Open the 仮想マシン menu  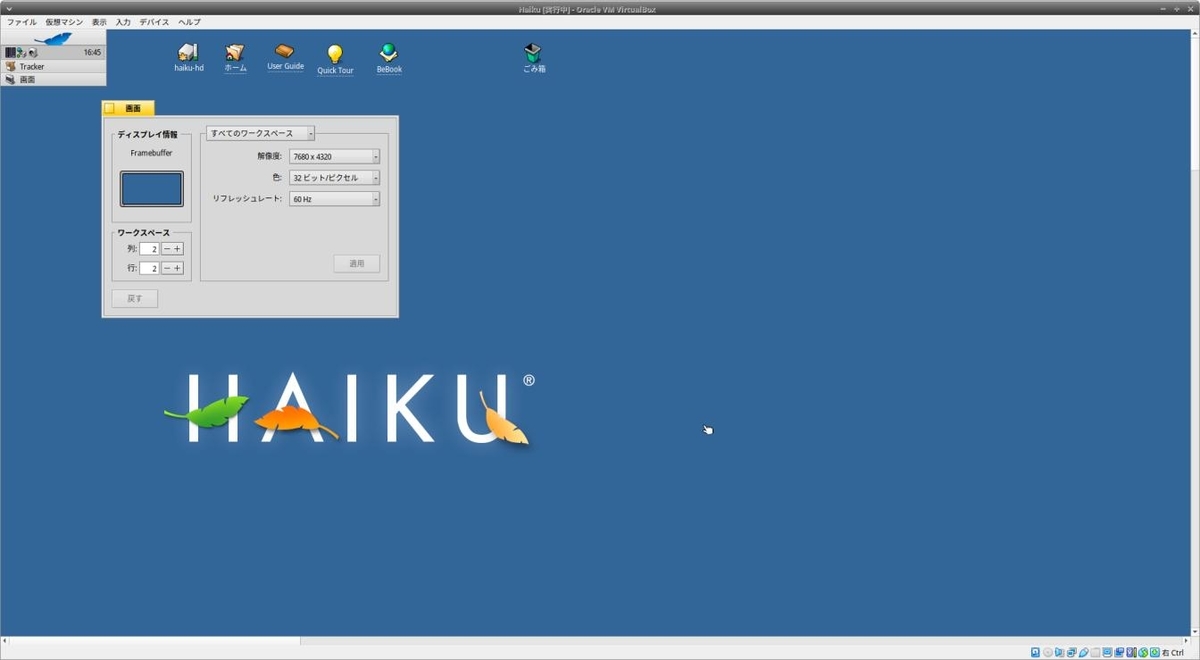coord(64,21)
